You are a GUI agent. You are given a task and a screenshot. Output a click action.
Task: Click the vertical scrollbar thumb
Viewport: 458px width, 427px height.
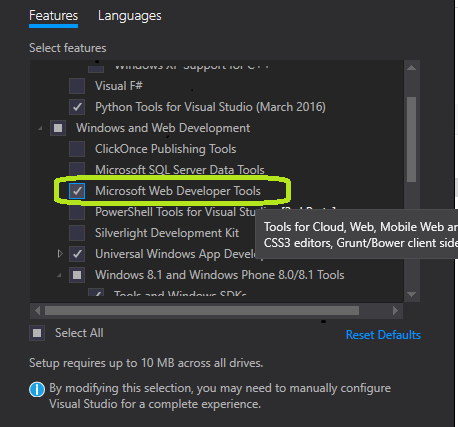click(x=411, y=139)
